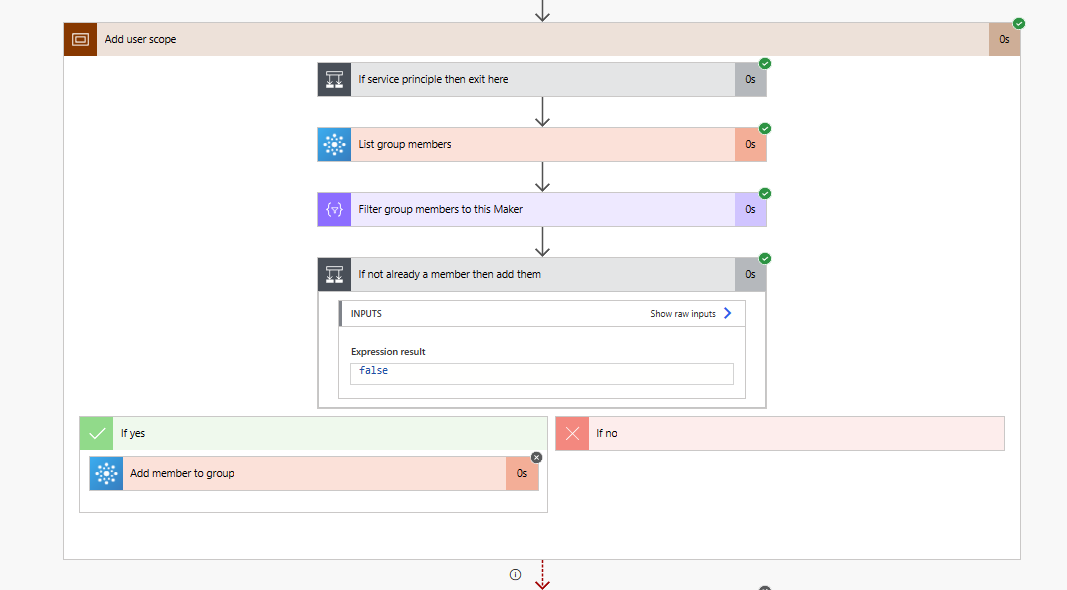The height and width of the screenshot is (590, 1067).
Task: Click the Filter group members data operation icon
Action: (x=333, y=209)
